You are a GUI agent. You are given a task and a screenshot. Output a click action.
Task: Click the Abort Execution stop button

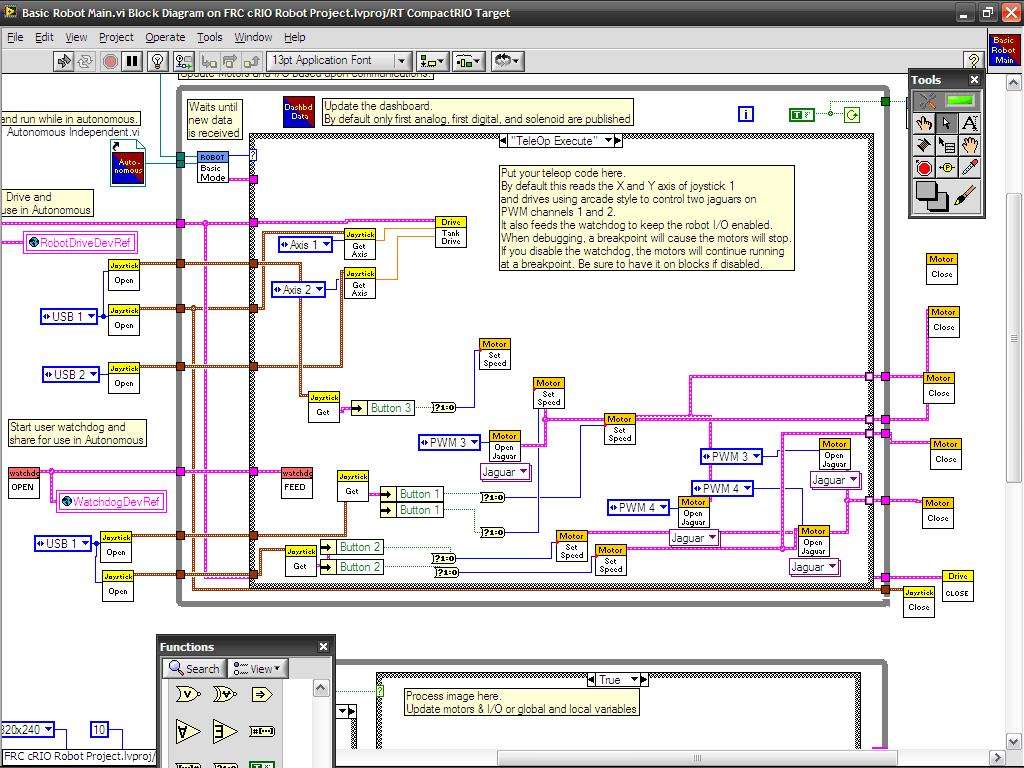[110, 61]
